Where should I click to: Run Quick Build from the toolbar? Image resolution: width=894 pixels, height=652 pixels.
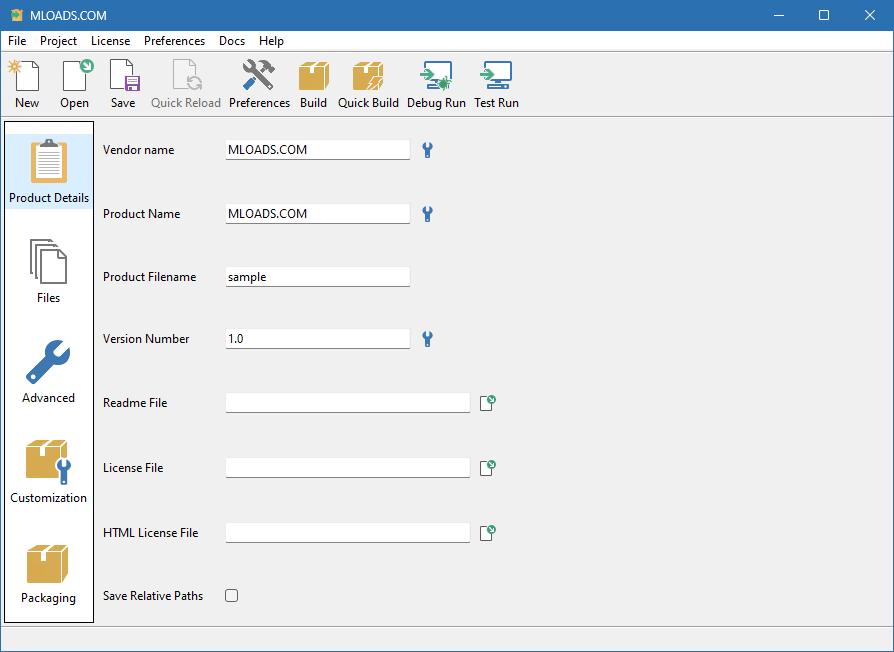368,84
